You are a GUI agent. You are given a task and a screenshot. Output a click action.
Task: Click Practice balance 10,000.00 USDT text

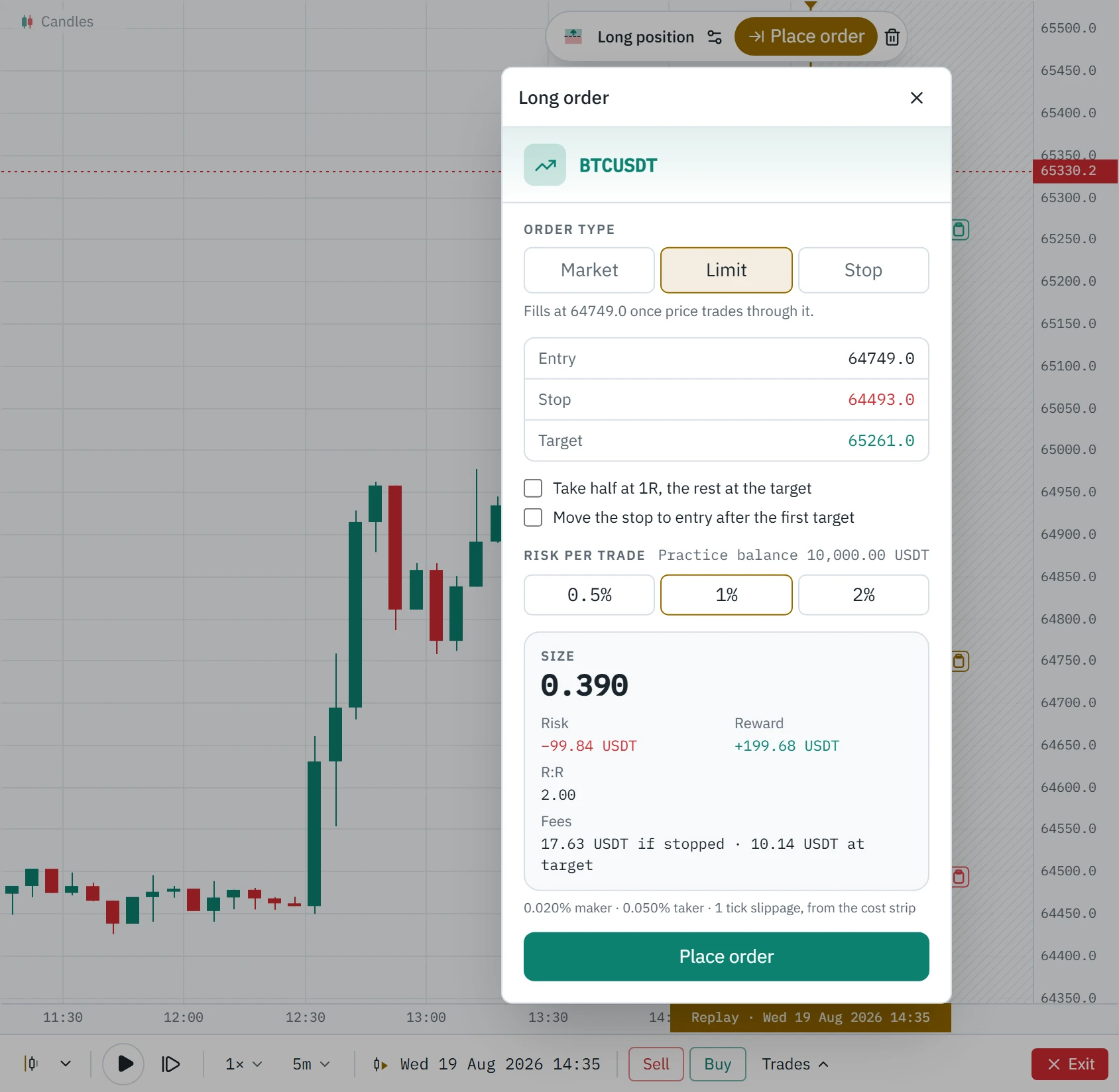click(794, 555)
